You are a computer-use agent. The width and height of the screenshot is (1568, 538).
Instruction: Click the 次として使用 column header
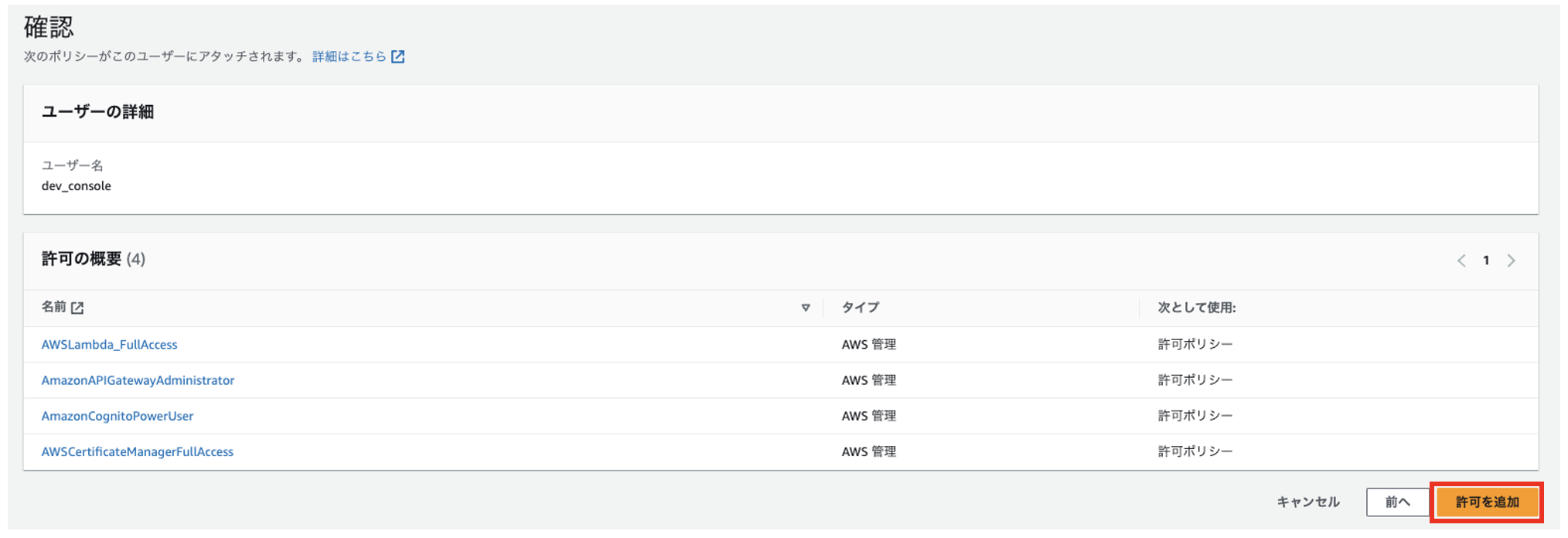1196,308
